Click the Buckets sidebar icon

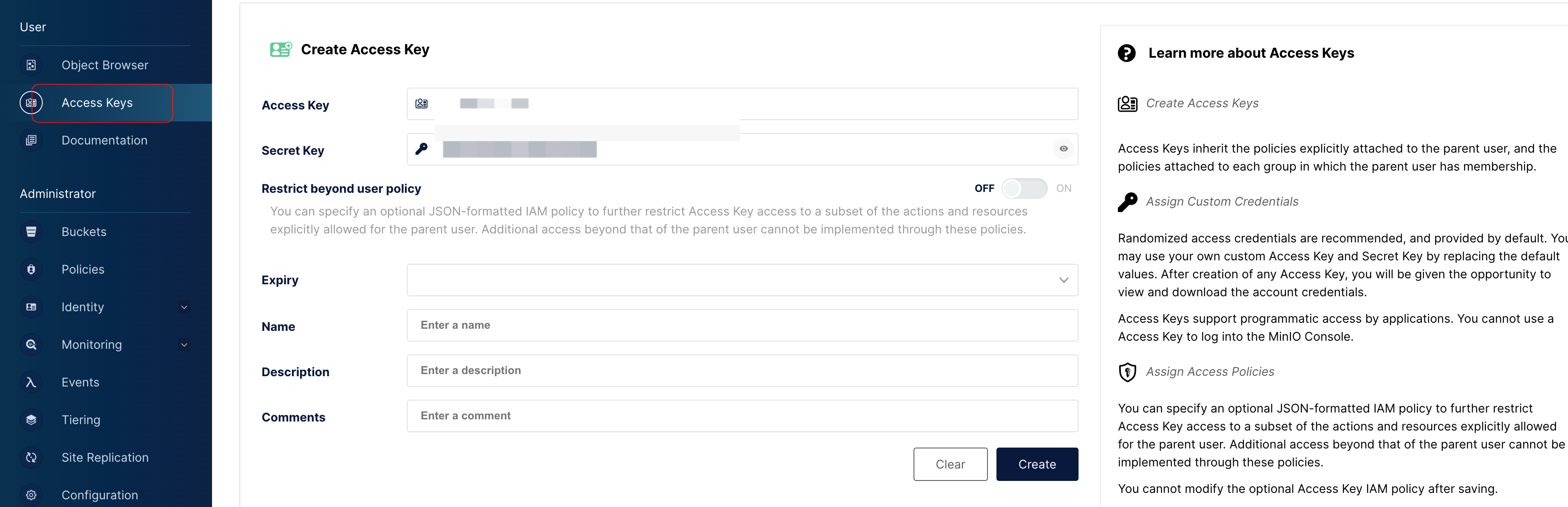31,232
